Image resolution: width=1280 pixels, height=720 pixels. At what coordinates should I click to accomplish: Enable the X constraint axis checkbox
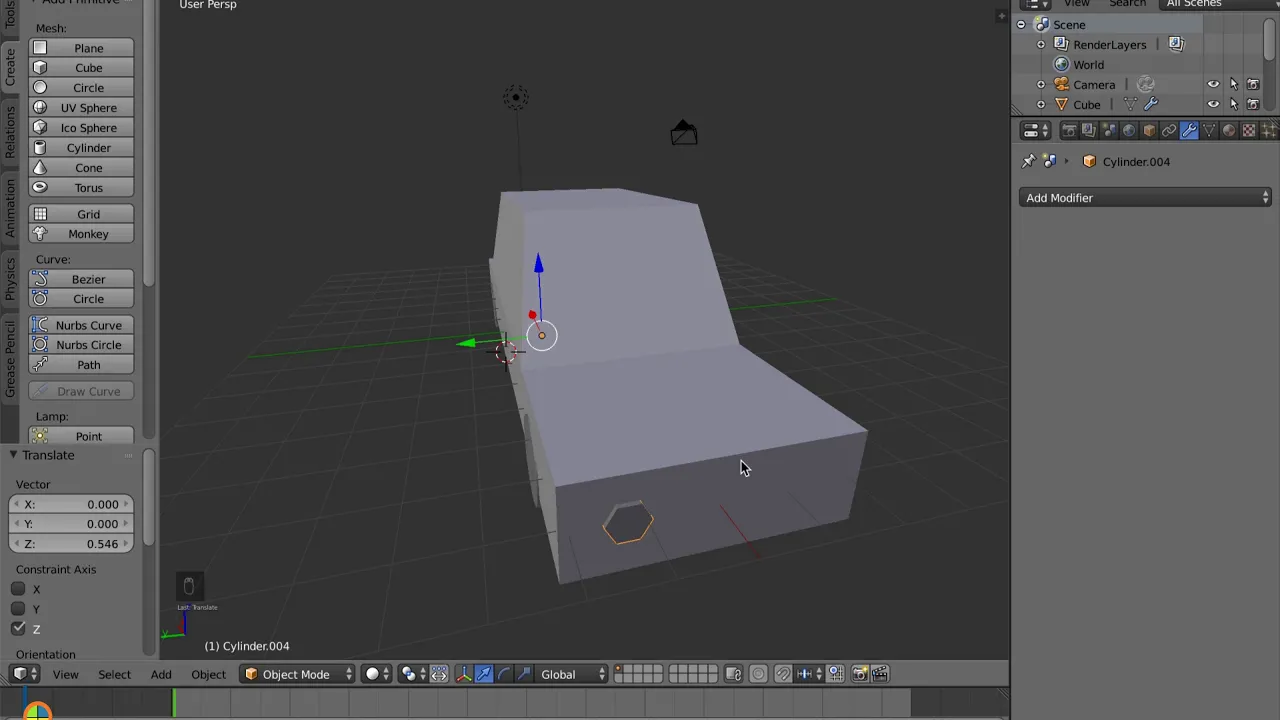pos(18,589)
